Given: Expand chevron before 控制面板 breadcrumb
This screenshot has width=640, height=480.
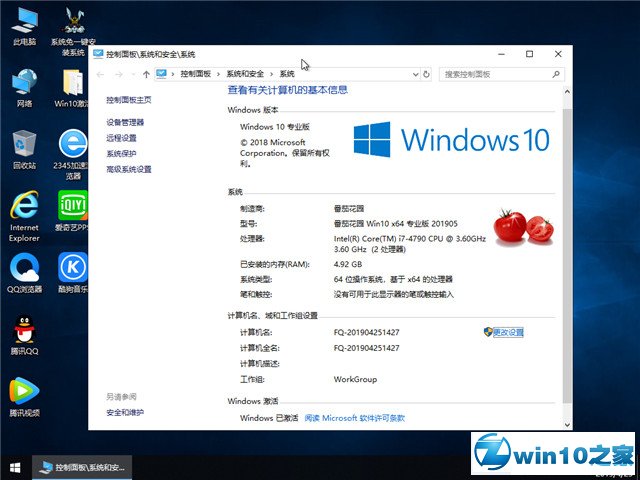Looking at the screenshot, I should 173,74.
